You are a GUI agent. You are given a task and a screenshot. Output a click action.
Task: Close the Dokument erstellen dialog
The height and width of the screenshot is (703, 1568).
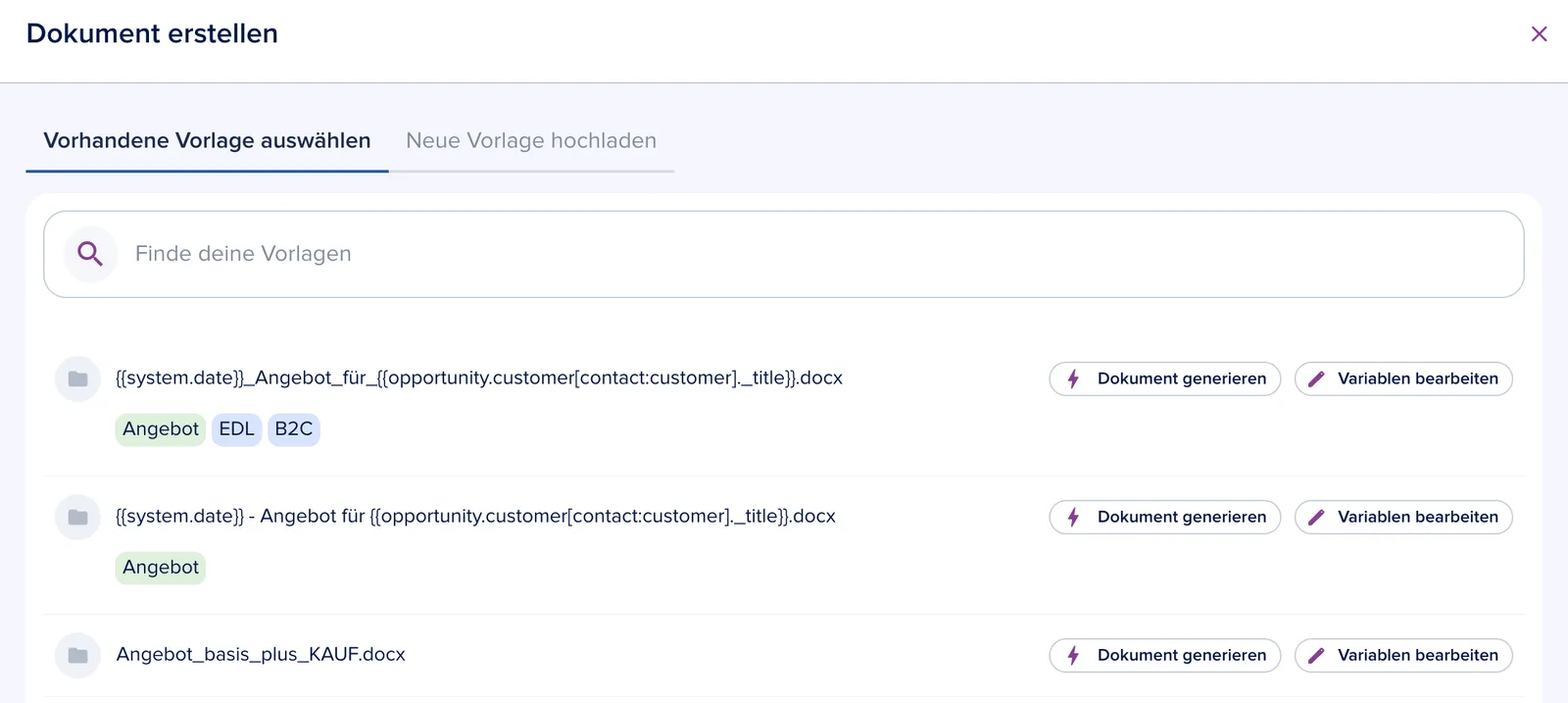pyautogui.click(x=1539, y=34)
